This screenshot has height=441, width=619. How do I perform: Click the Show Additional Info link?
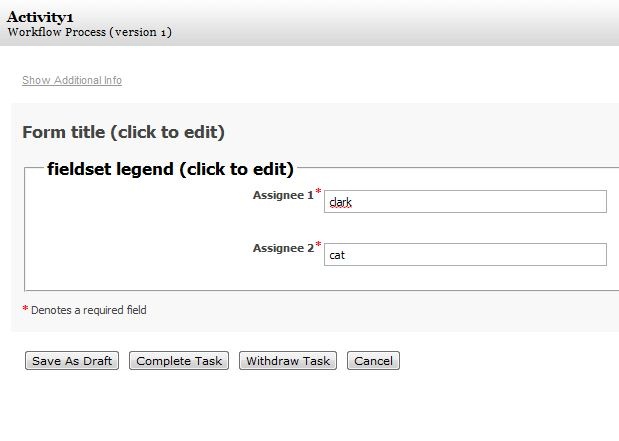click(72, 80)
